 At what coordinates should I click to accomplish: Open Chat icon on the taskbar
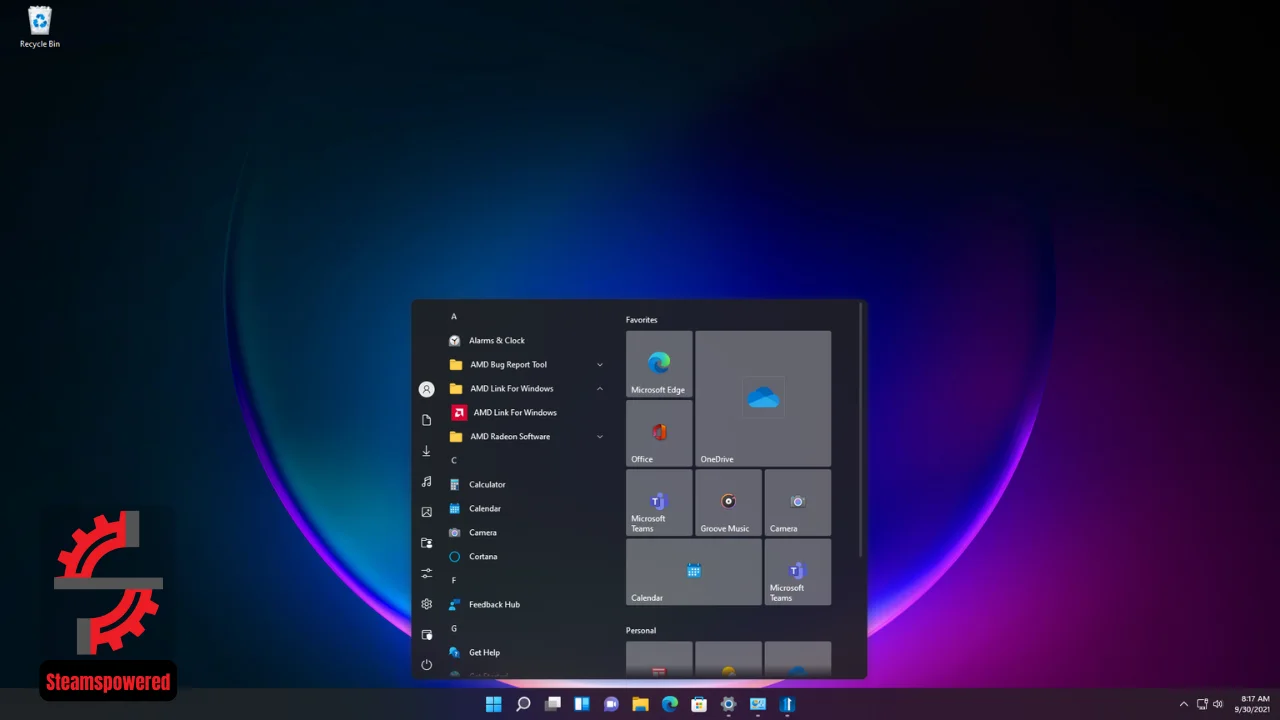pyautogui.click(x=611, y=704)
